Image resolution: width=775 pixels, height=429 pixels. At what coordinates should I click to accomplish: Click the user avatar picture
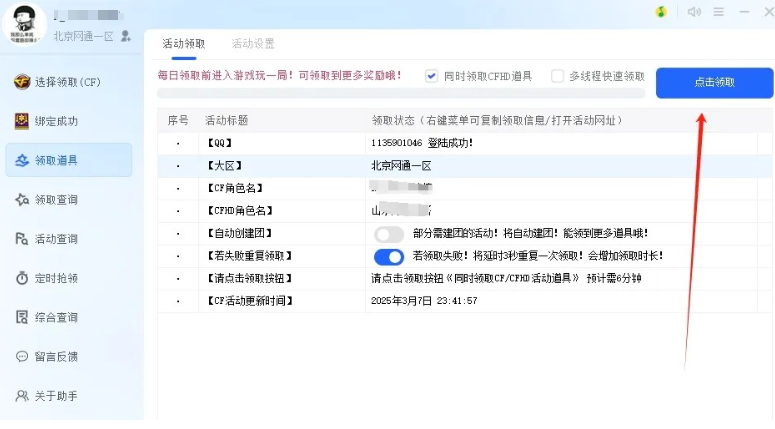(x=27, y=20)
